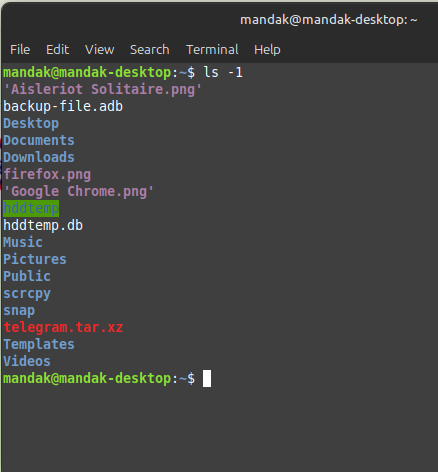The image size is (438, 472).
Task: Click the Templates directory name
Action: pos(39,345)
